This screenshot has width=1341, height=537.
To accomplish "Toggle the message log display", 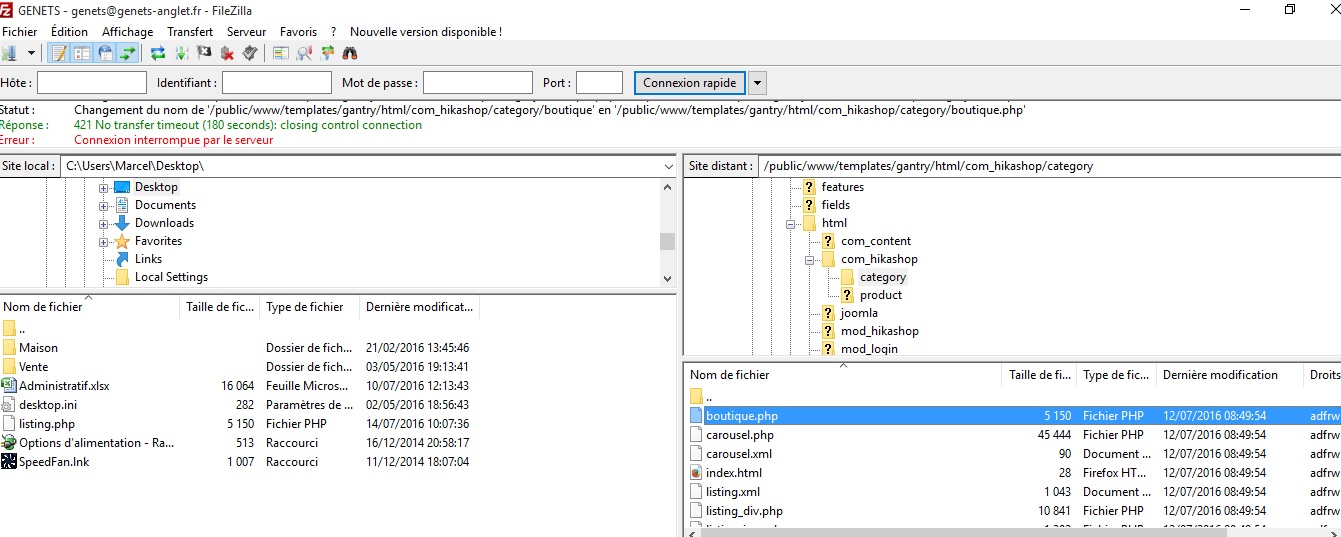I will (59, 53).
